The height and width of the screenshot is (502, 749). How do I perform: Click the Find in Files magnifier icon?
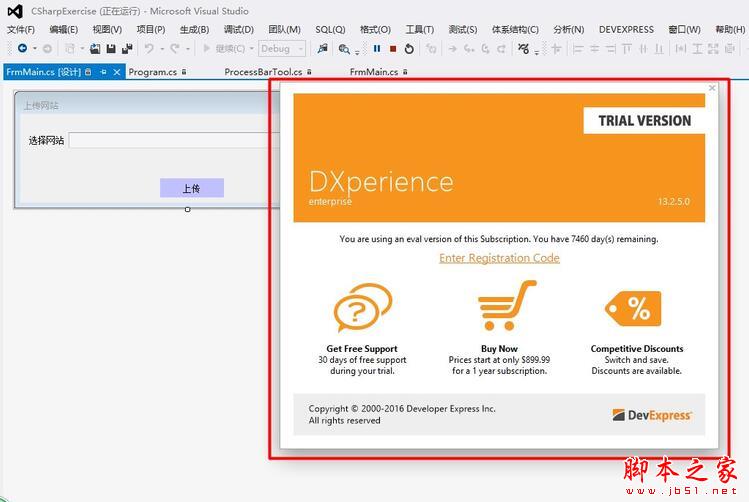coord(343,49)
